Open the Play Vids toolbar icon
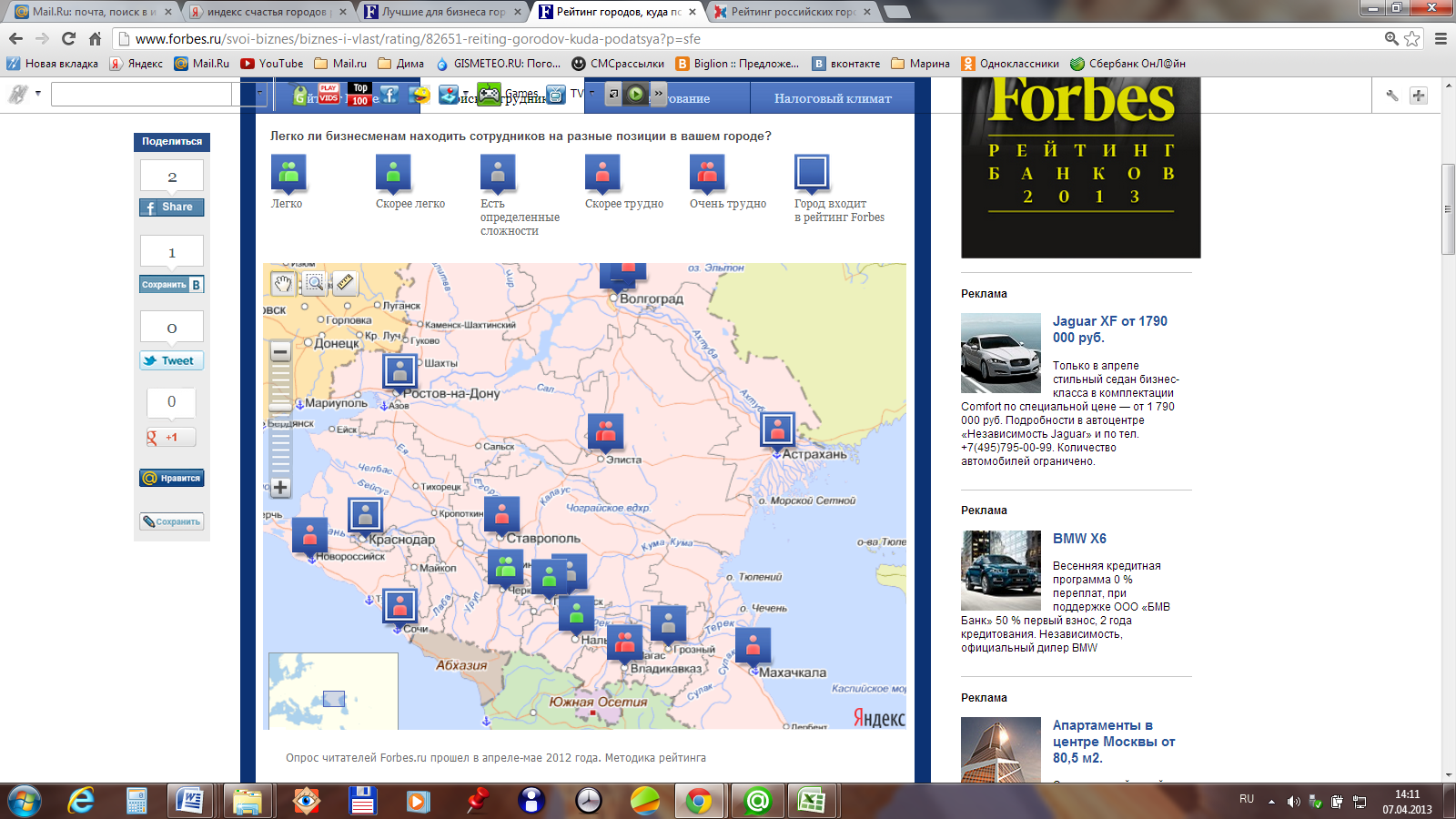Image resolution: width=1456 pixels, height=819 pixels. tap(329, 95)
